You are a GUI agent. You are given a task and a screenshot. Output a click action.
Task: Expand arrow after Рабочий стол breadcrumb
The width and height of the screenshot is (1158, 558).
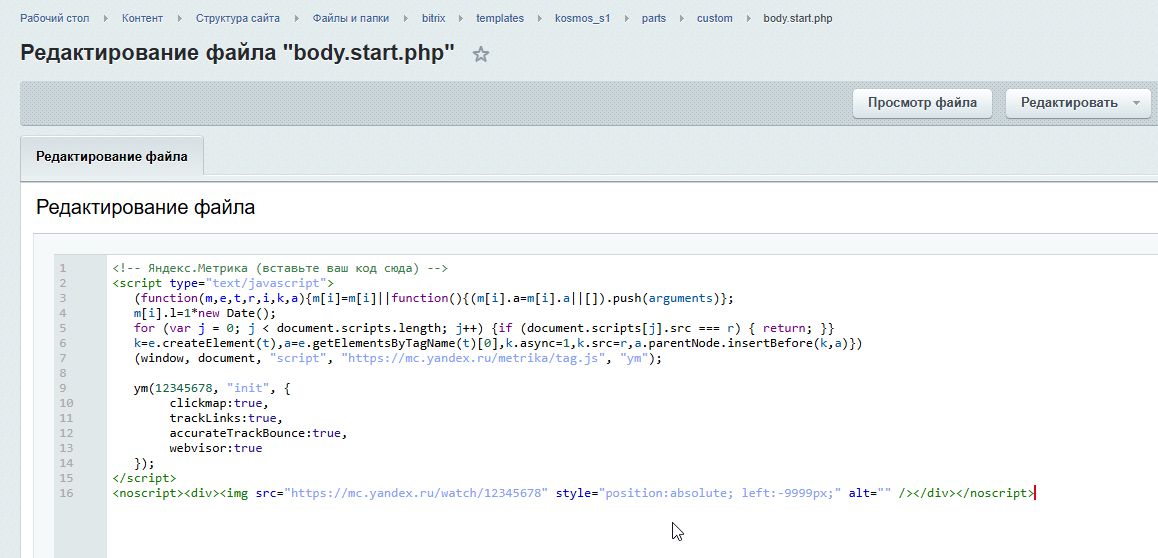pyautogui.click(x=105, y=18)
